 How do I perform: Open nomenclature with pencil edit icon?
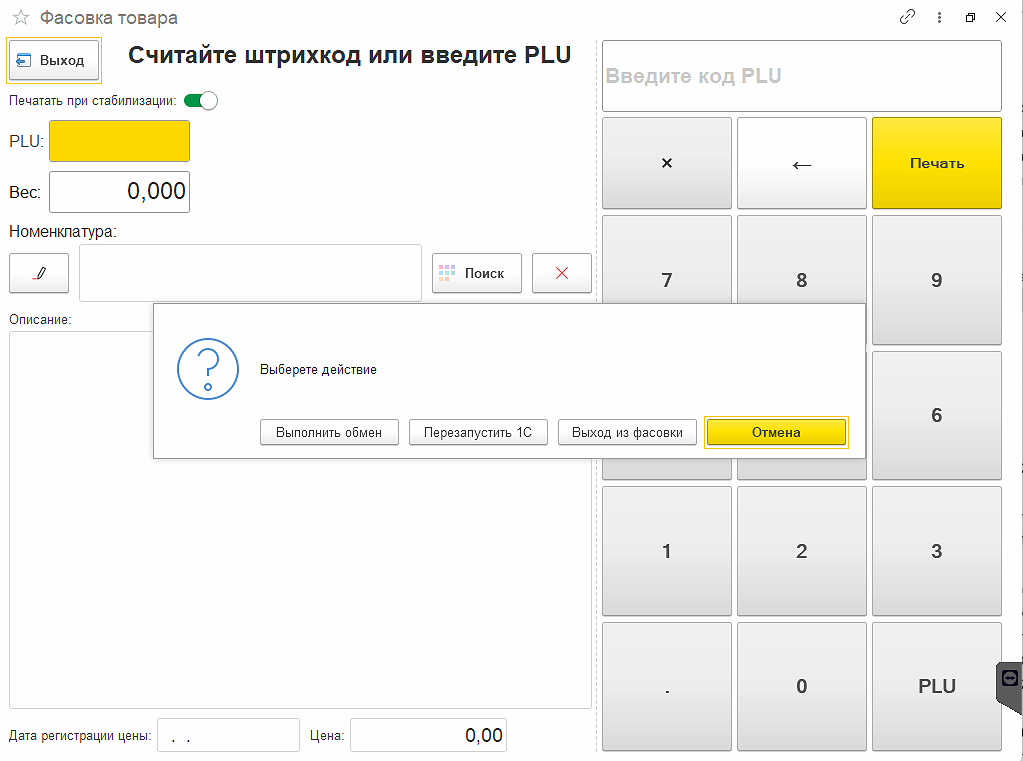coord(39,273)
